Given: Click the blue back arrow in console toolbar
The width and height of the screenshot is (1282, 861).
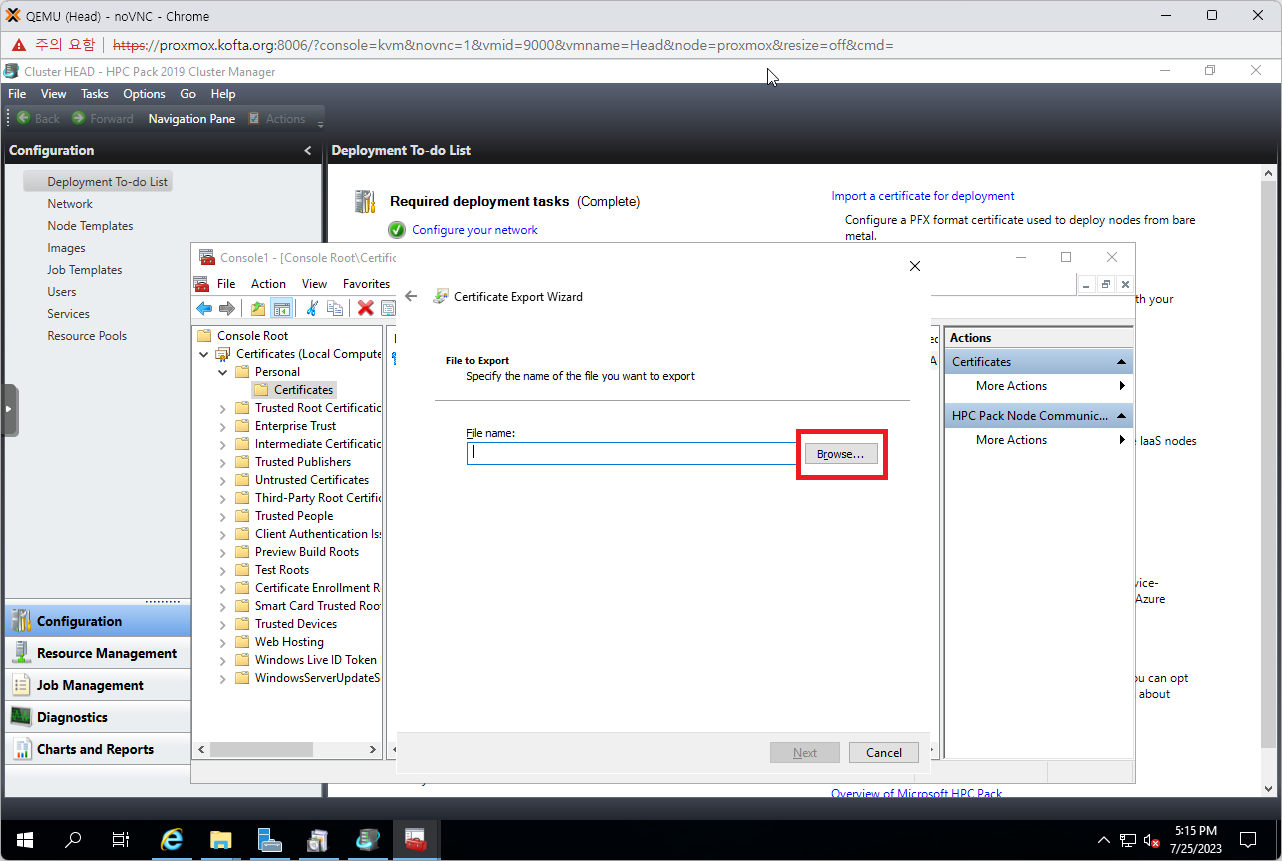Looking at the screenshot, I should (x=204, y=308).
